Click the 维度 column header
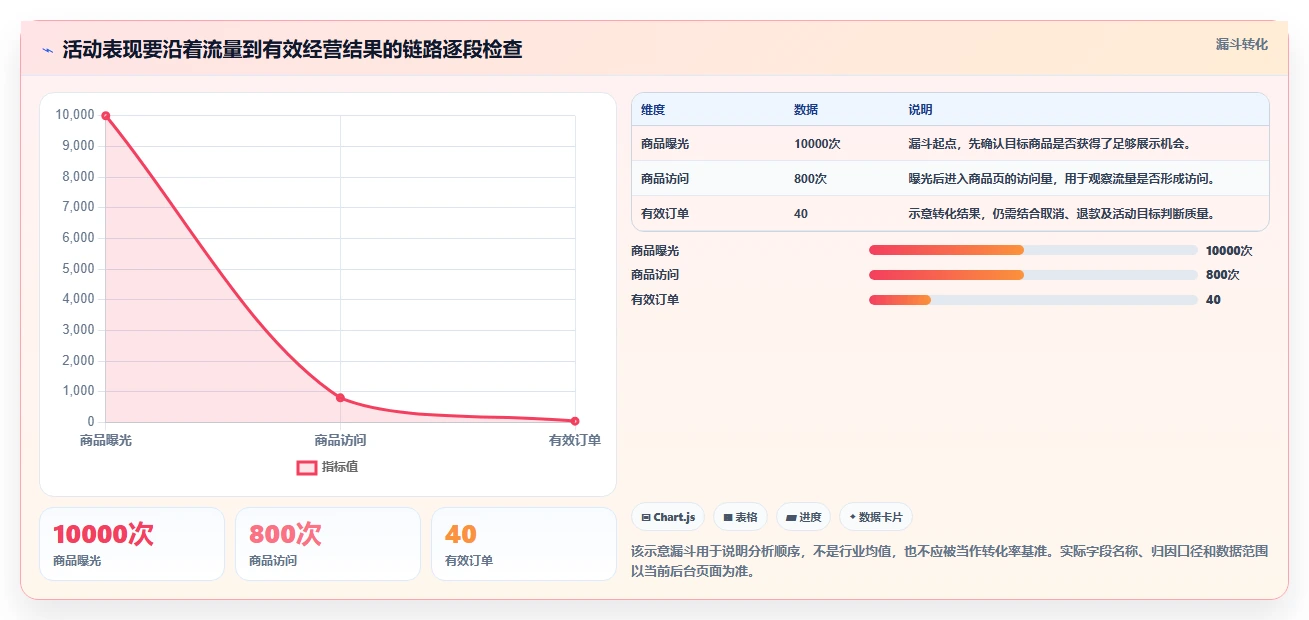Screen dimensions: 1309x620 [653, 110]
